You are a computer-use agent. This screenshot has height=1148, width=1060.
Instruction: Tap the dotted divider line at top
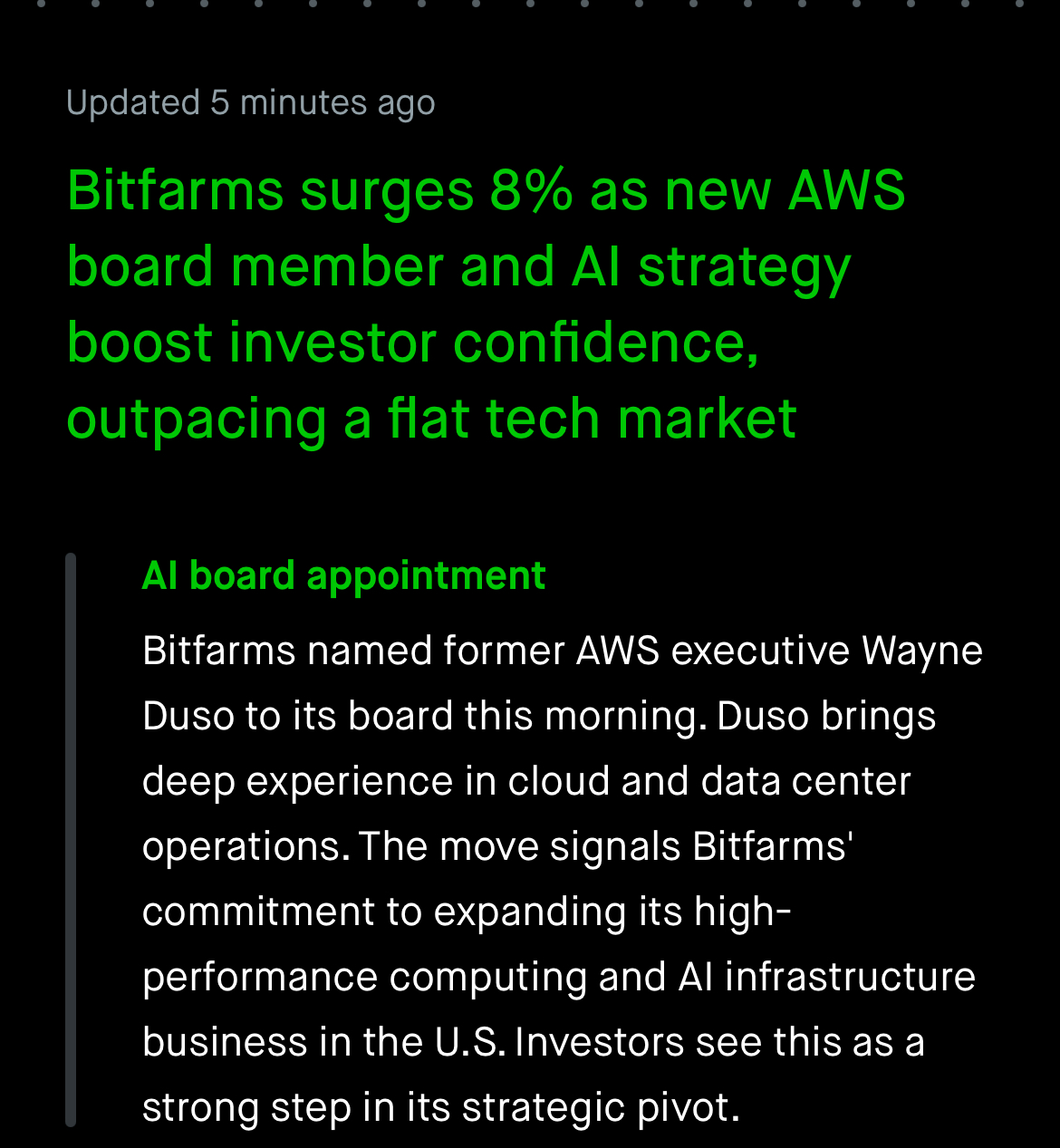click(530, 4)
